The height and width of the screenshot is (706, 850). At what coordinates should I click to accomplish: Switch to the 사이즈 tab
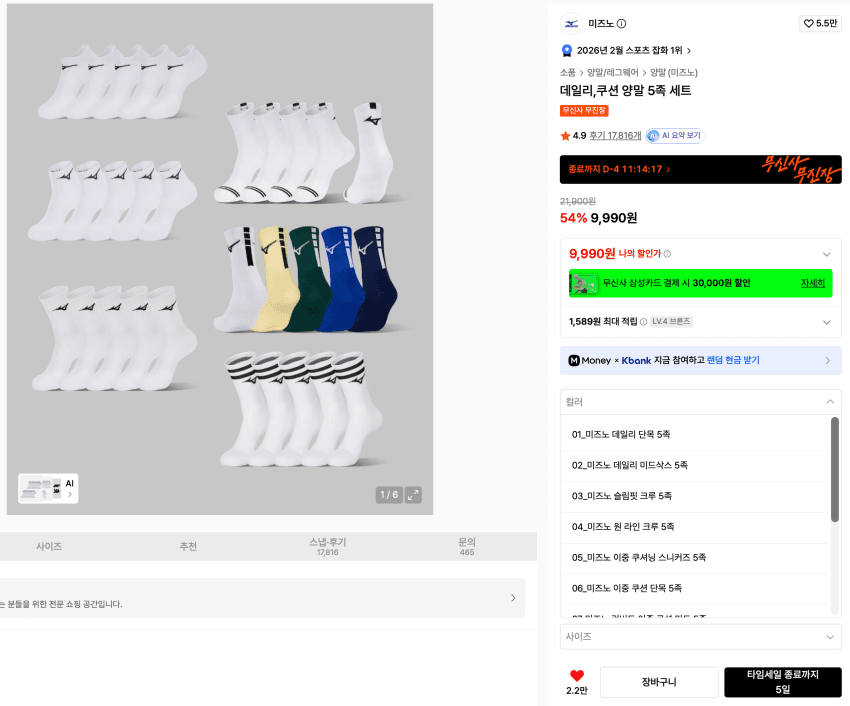pos(49,547)
